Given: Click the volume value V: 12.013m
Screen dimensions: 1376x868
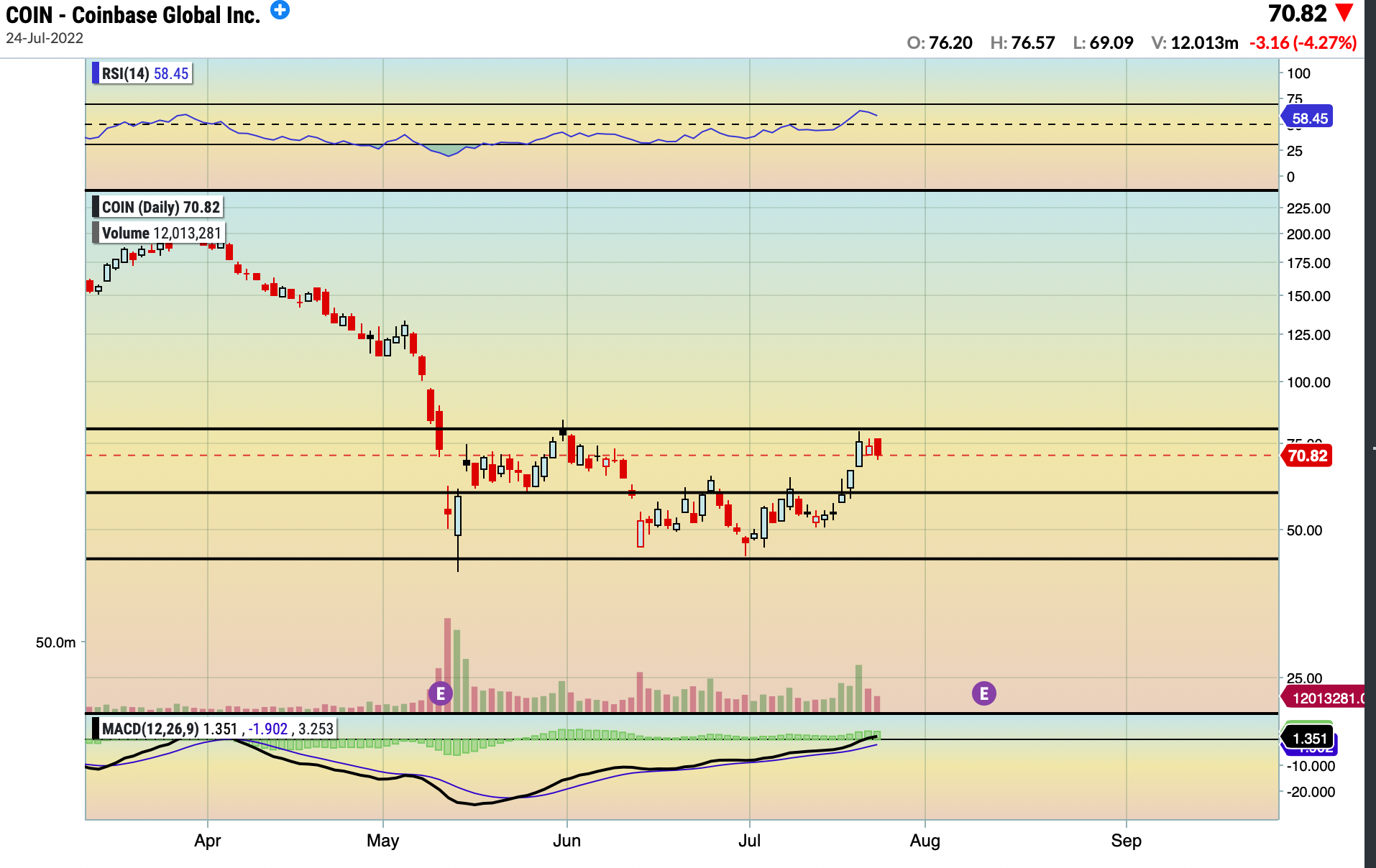Looking at the screenshot, I should point(1195,43).
